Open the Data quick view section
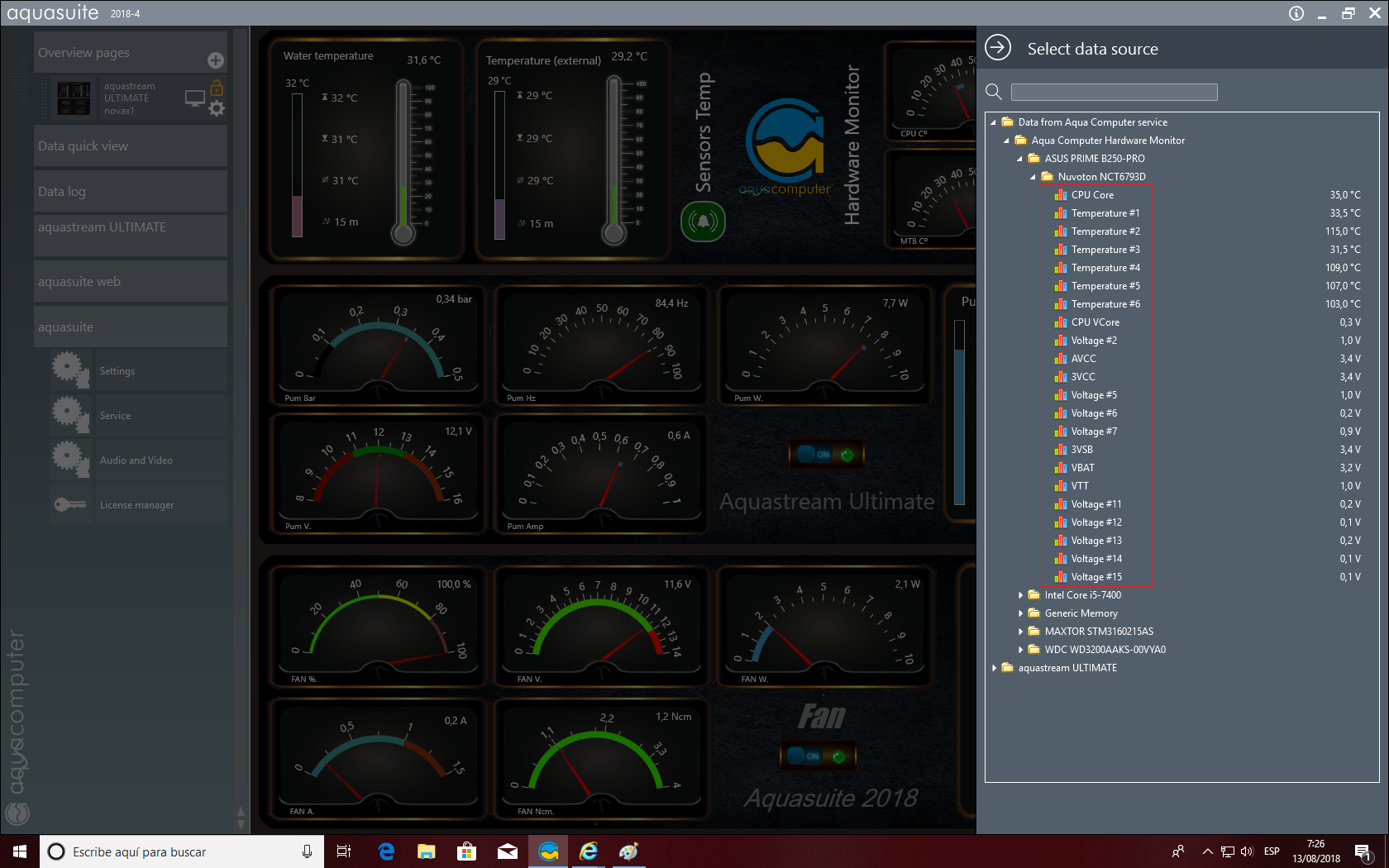 (x=131, y=146)
